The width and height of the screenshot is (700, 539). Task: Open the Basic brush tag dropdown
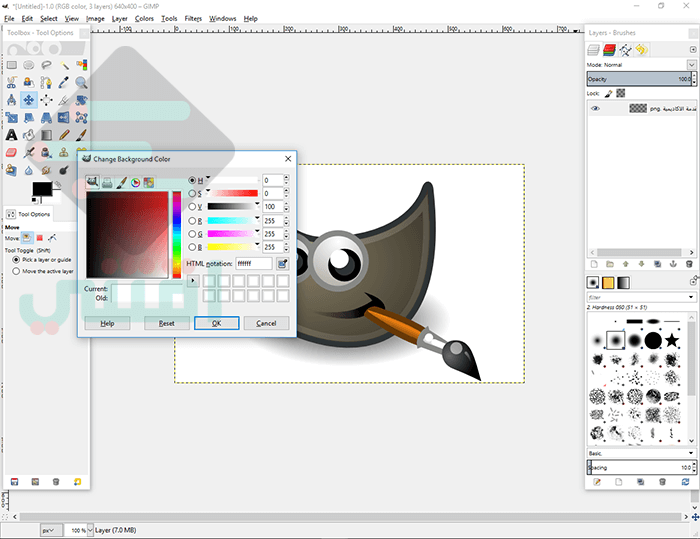coord(691,453)
